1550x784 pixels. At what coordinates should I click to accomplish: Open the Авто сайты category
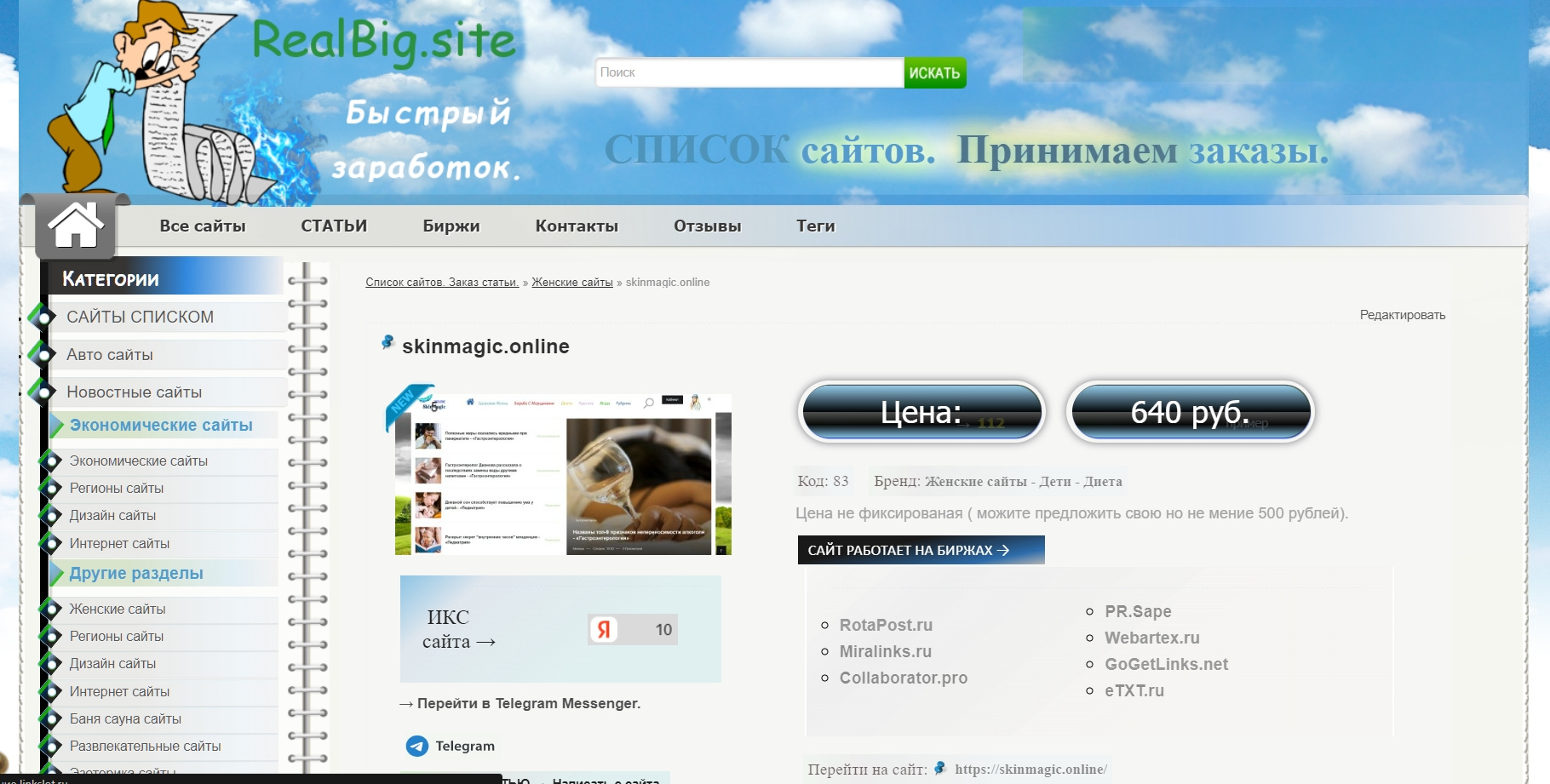pyautogui.click(x=110, y=355)
